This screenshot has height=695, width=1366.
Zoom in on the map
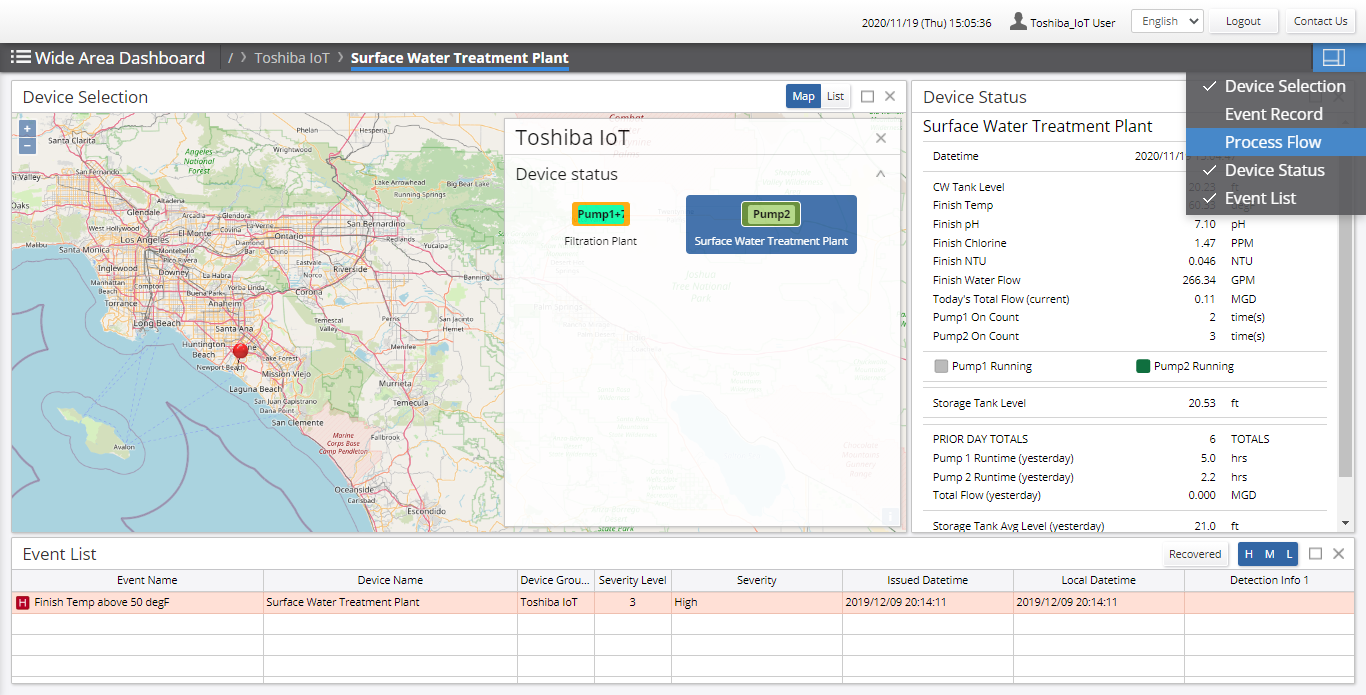tap(27, 129)
